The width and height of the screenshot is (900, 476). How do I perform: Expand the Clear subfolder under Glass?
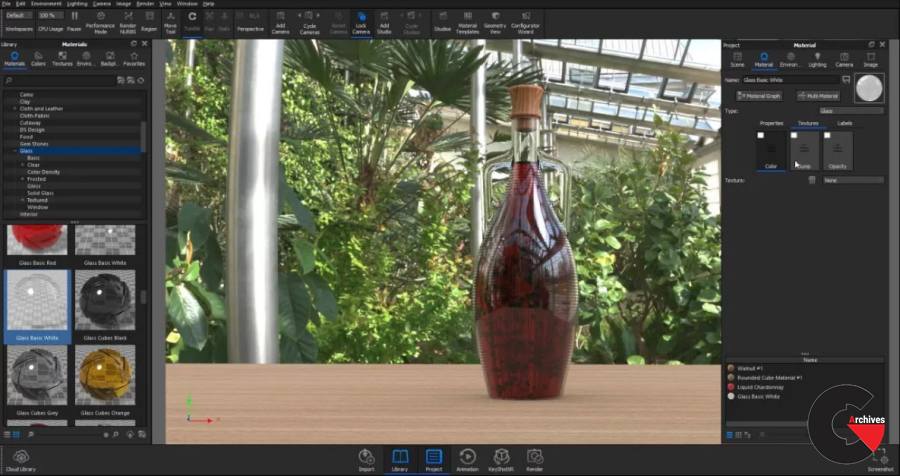(x=22, y=165)
